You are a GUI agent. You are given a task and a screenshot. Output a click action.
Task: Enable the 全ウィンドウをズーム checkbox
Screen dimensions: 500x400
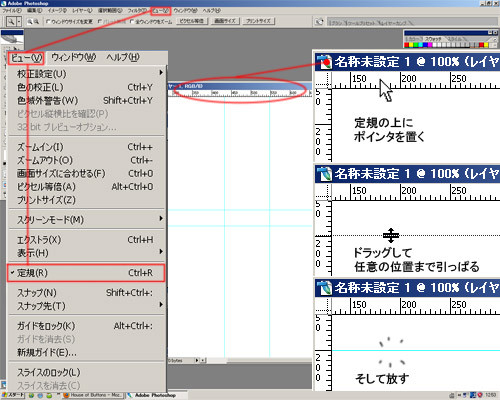pyautogui.click(x=132, y=22)
